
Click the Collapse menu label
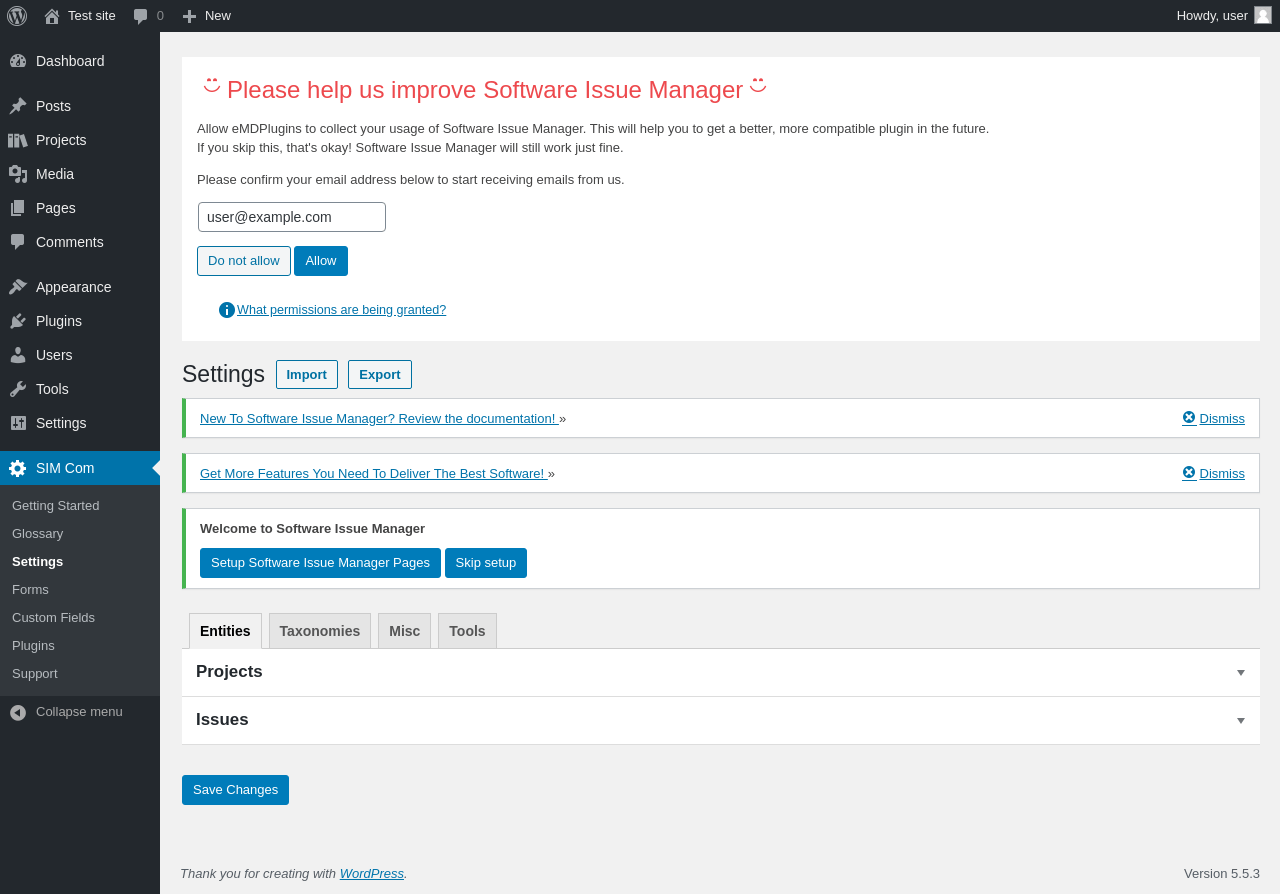[x=79, y=712]
